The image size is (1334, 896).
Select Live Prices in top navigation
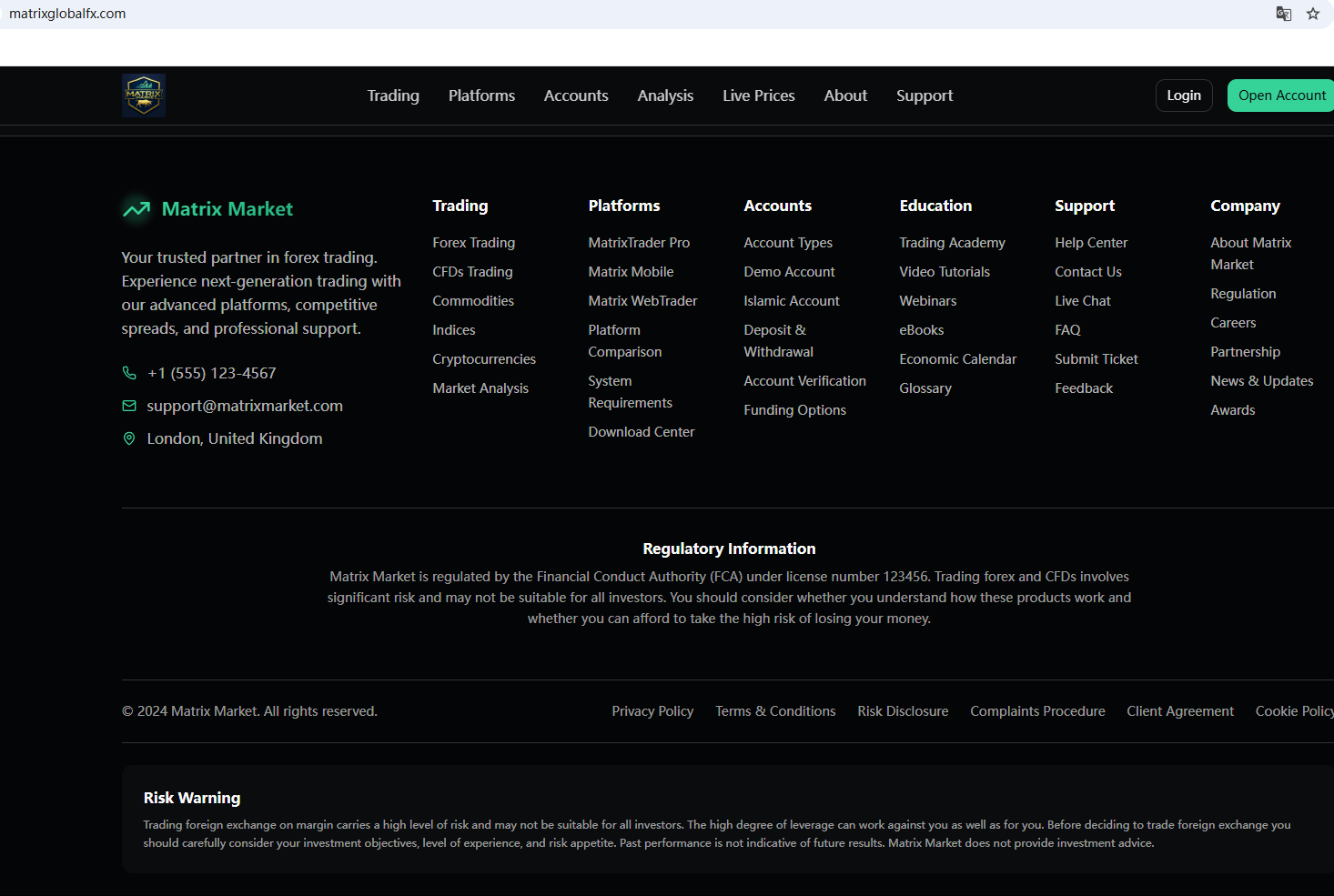point(758,96)
